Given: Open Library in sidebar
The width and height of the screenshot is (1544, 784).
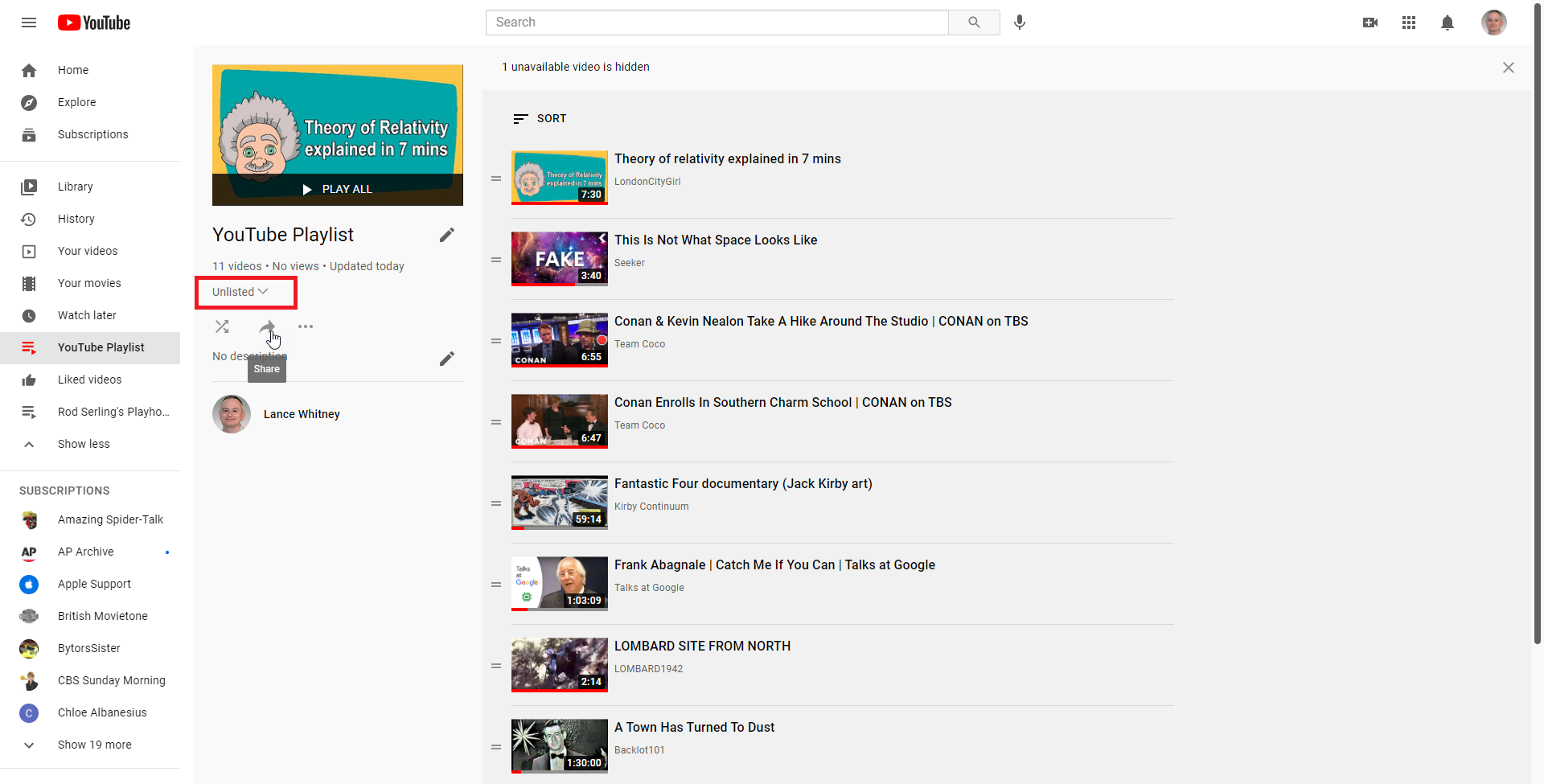Looking at the screenshot, I should coord(90,187).
